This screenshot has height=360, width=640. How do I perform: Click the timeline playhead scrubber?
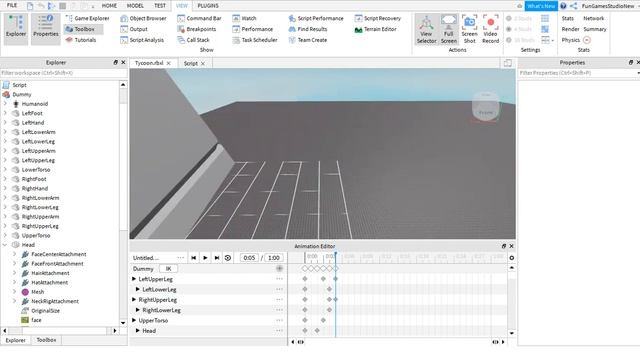click(x=336, y=255)
